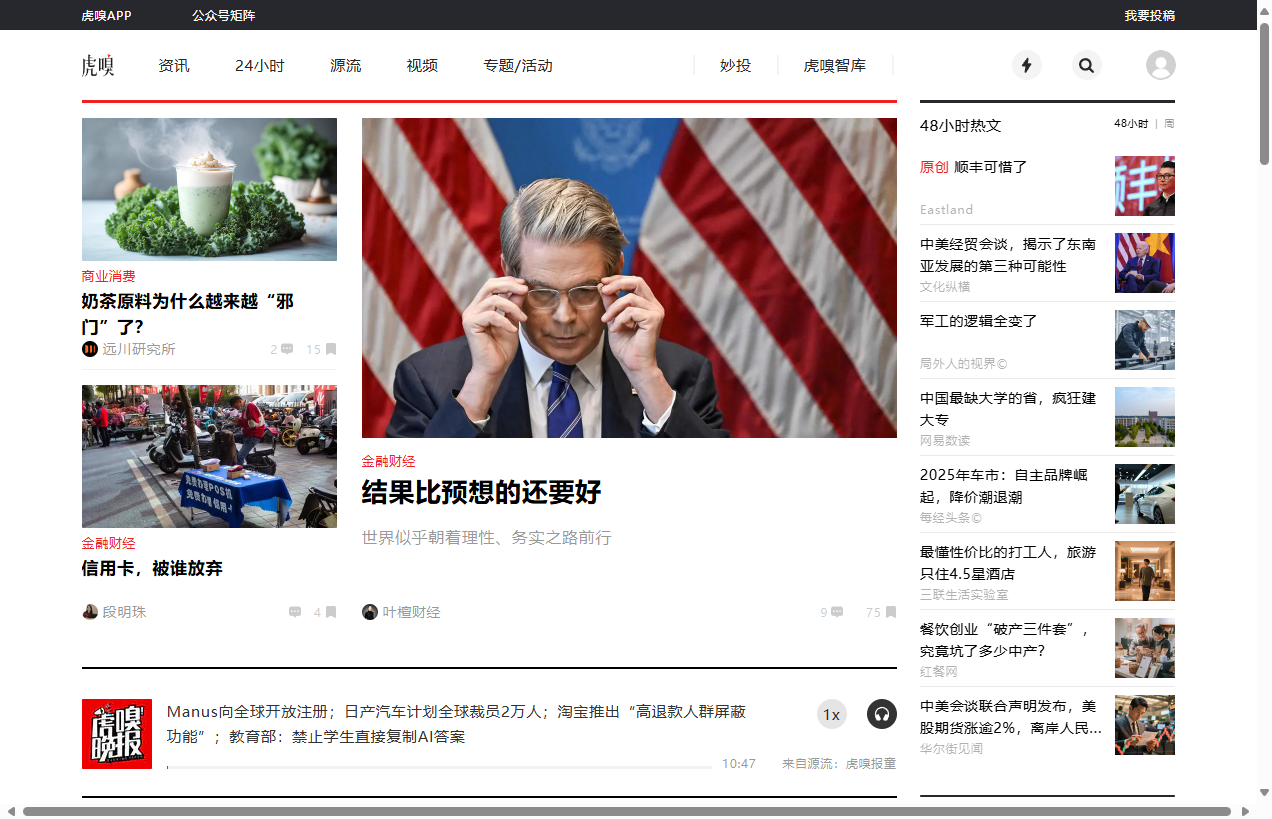Open the 24小时 navigation menu item

[x=259, y=65]
